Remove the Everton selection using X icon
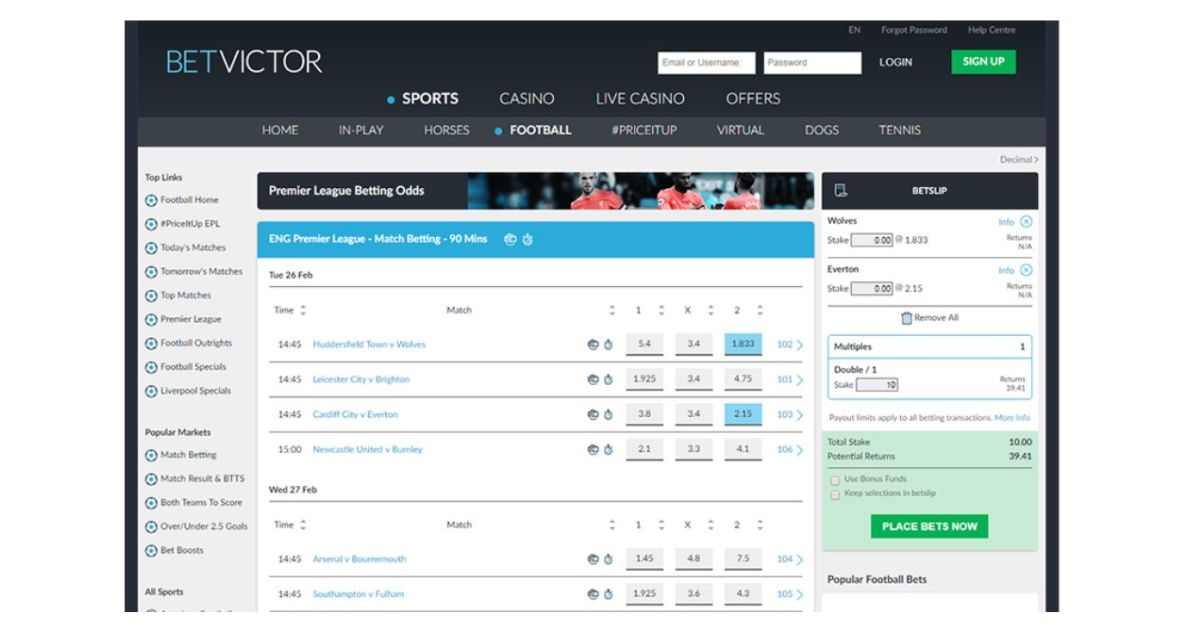 (1026, 270)
